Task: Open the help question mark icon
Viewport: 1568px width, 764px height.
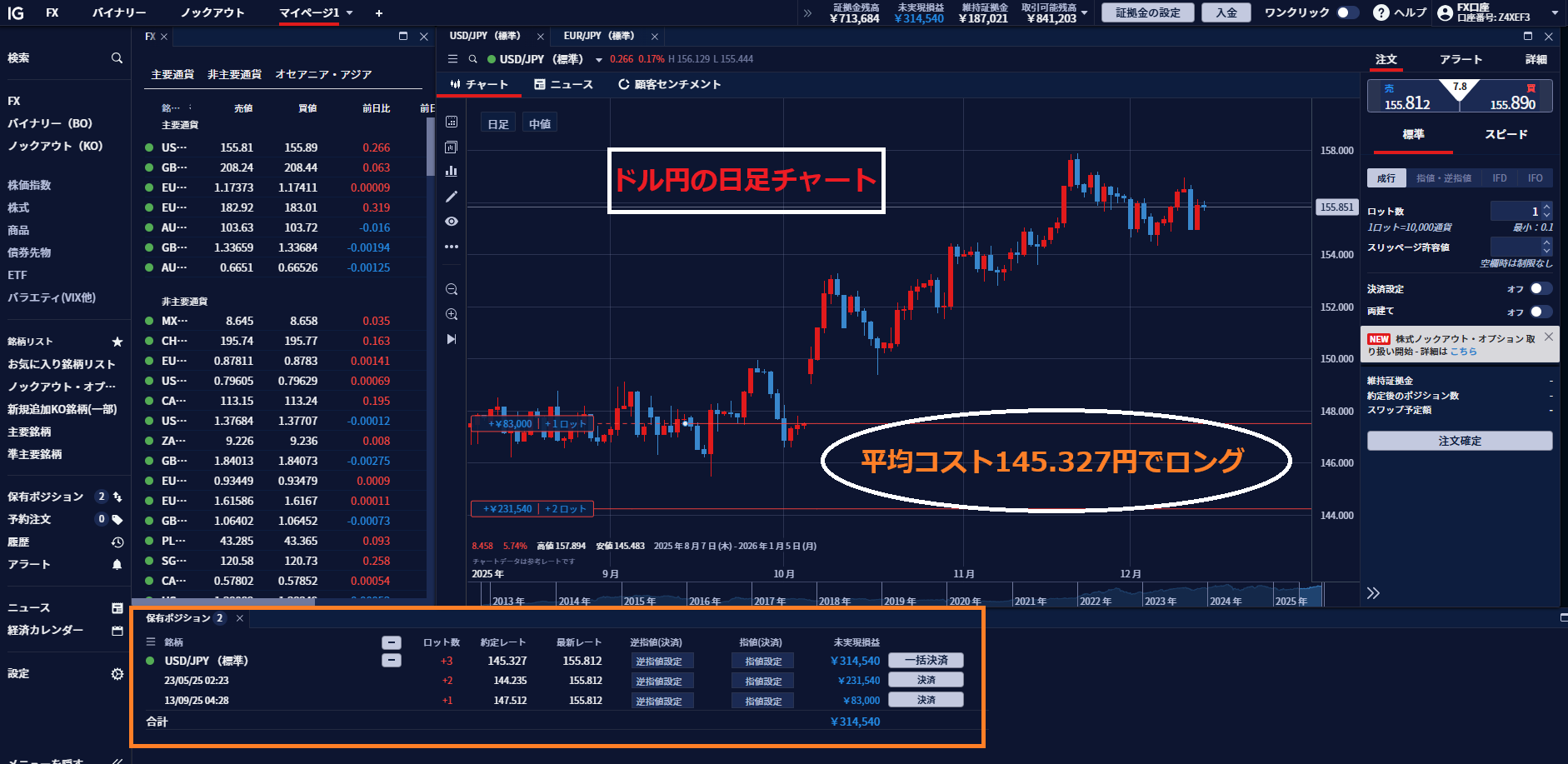Action: coord(1381,12)
